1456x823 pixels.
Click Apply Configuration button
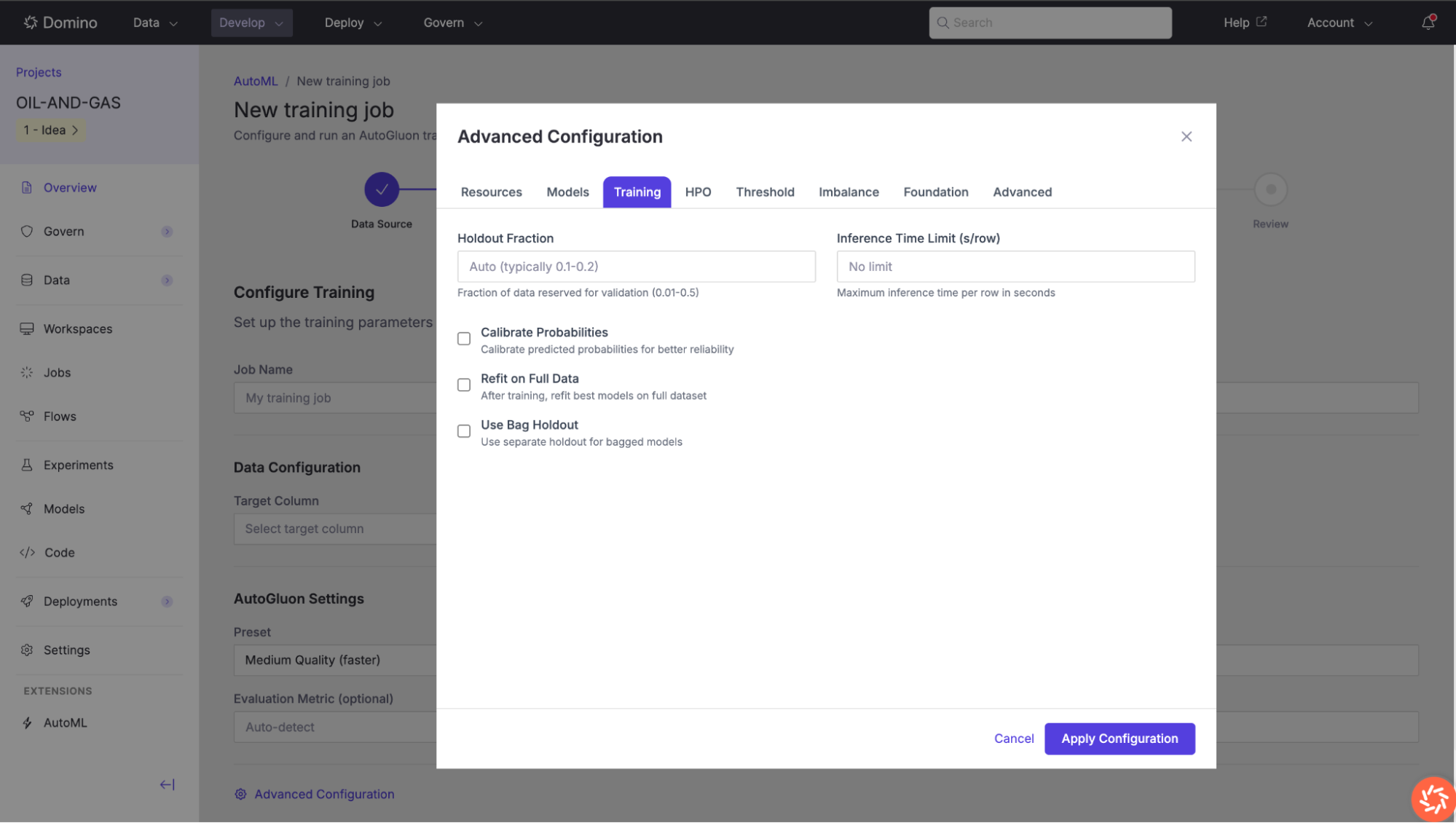[x=1119, y=739]
